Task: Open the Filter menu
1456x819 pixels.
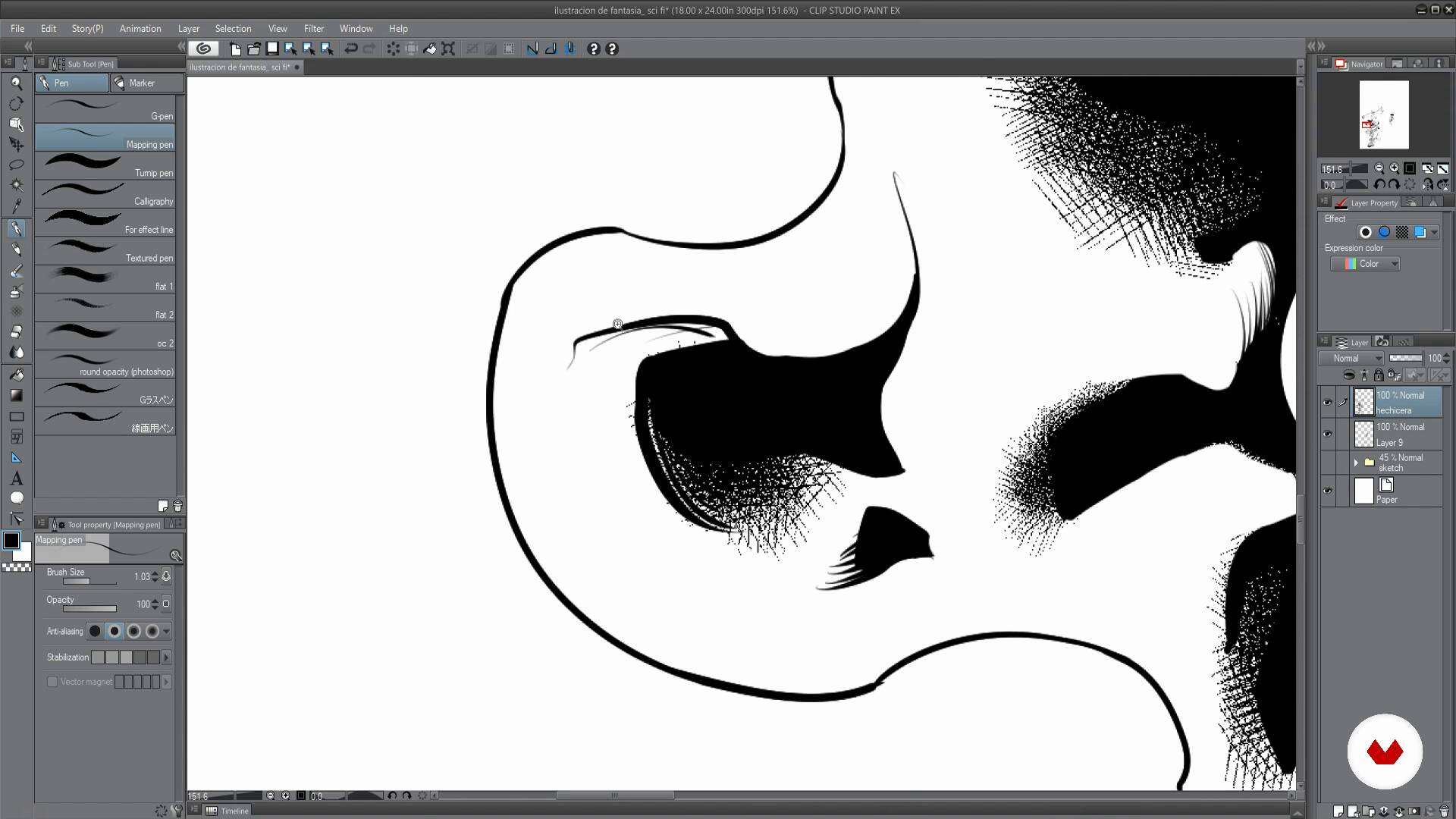Action: (313, 28)
